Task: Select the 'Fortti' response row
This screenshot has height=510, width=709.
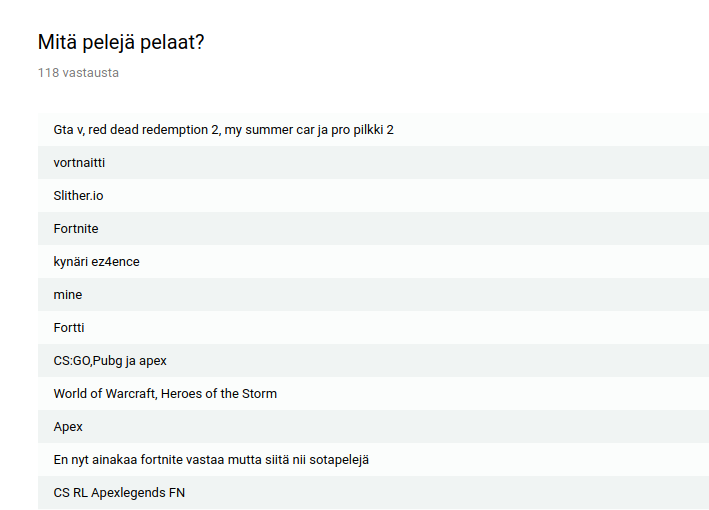Action: [x=70, y=328]
